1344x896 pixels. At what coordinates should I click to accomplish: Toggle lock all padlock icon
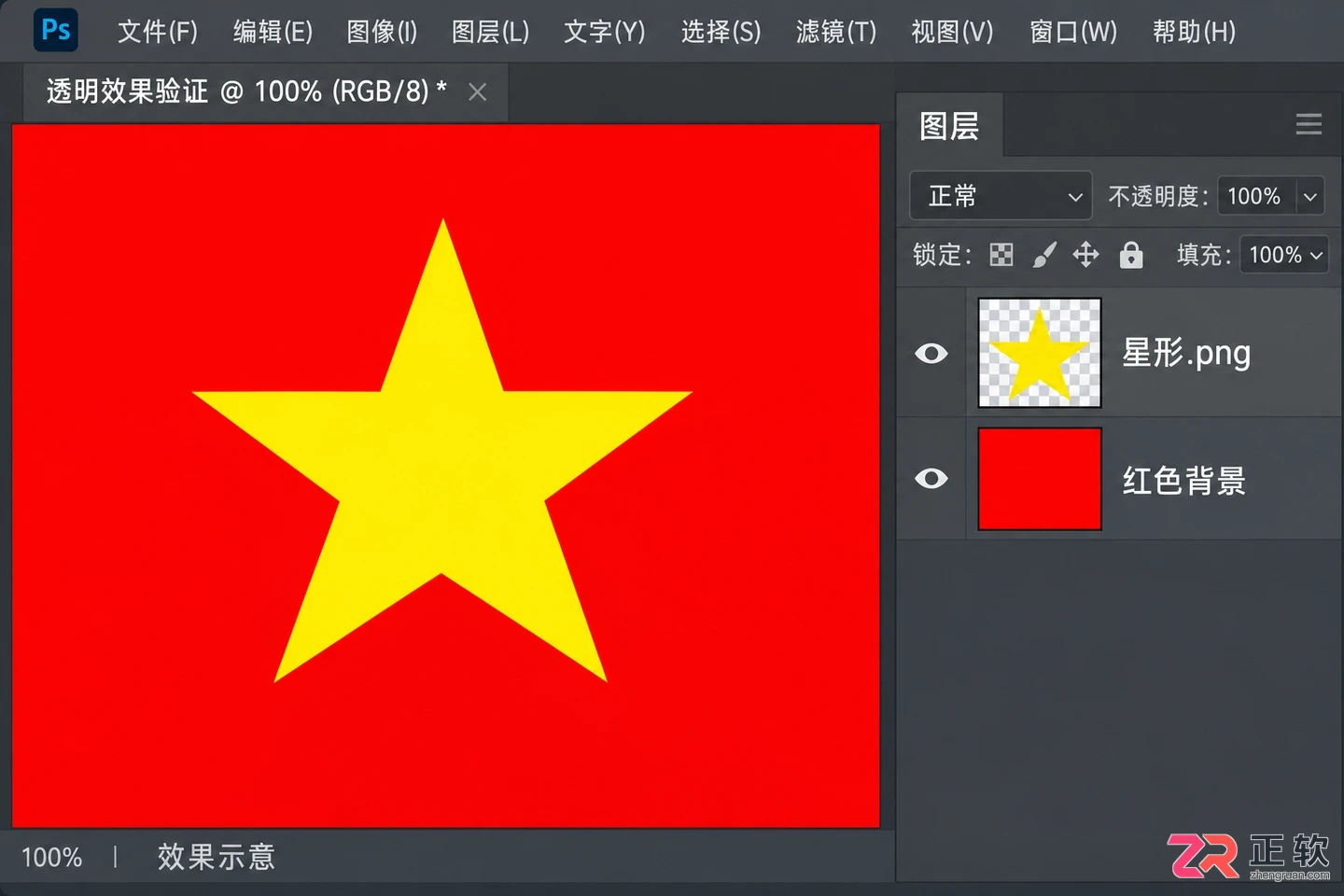click(1131, 255)
